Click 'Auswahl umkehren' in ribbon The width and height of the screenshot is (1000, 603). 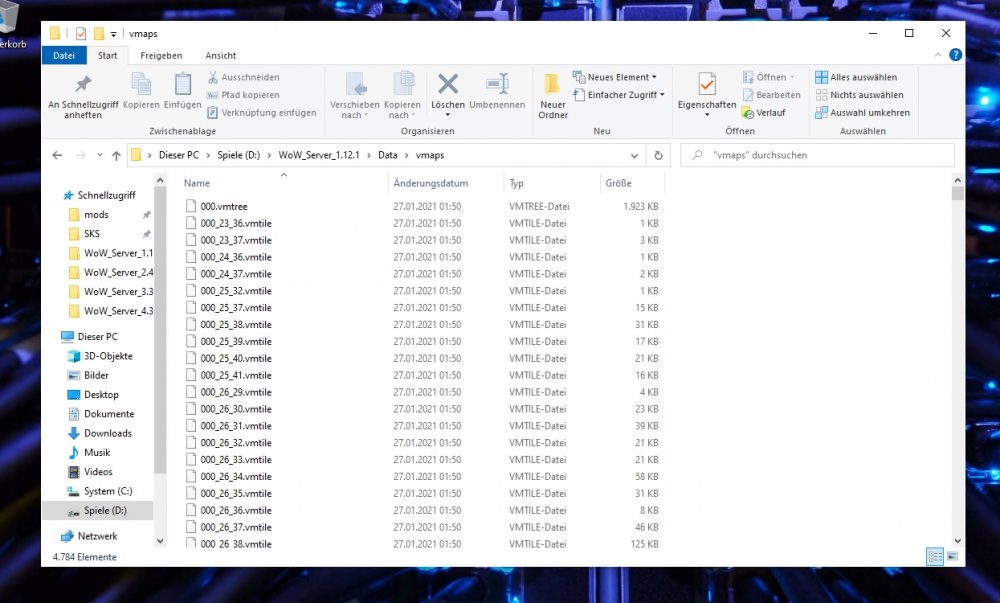(x=862, y=113)
